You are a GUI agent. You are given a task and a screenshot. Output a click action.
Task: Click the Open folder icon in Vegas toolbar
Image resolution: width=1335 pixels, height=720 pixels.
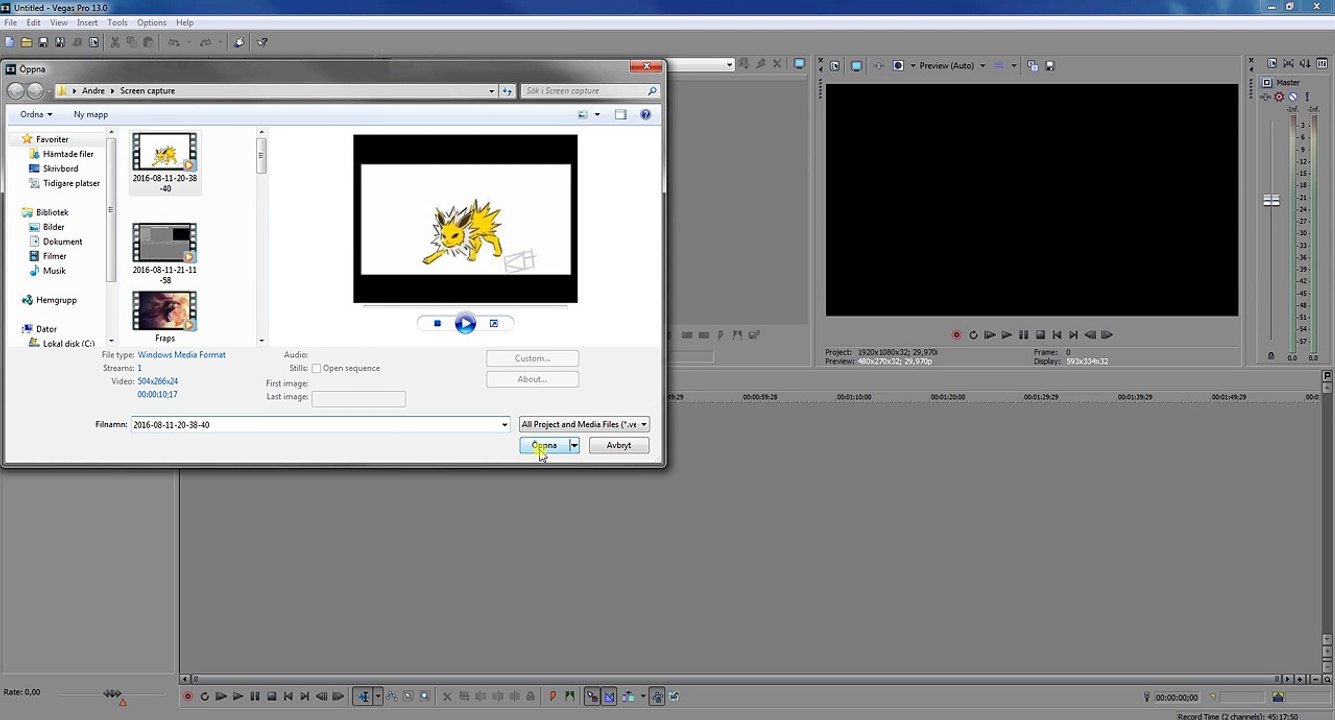pos(26,42)
